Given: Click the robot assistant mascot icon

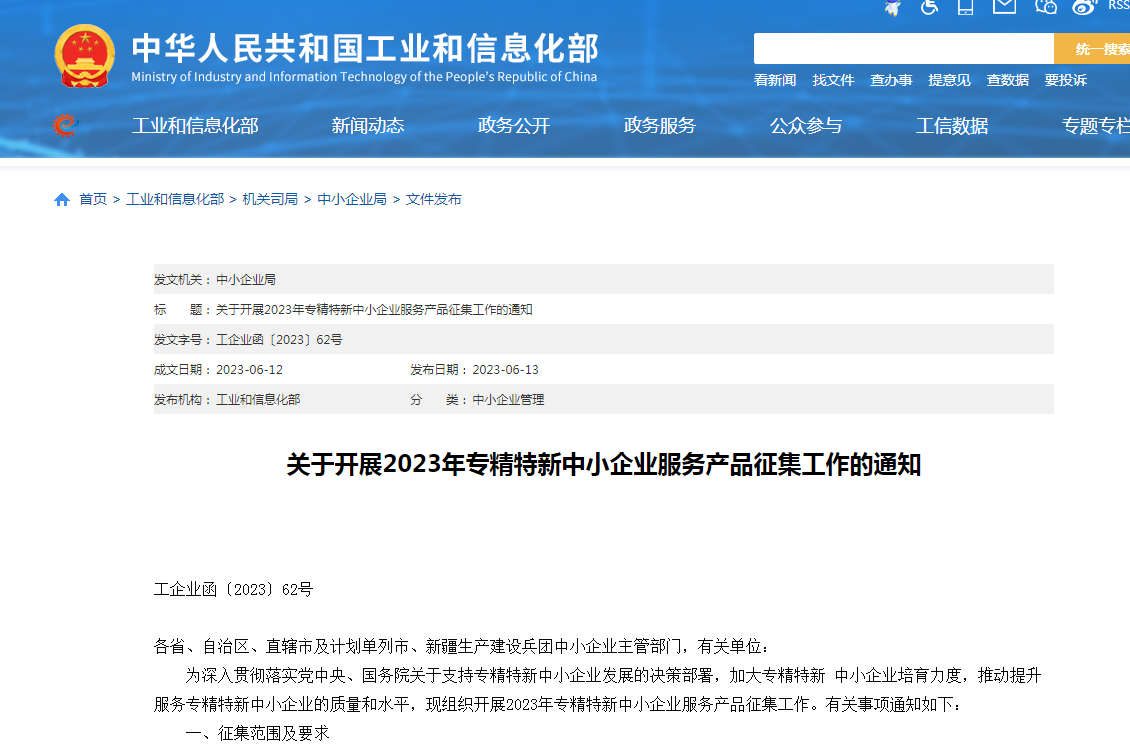Looking at the screenshot, I should (x=892, y=7).
